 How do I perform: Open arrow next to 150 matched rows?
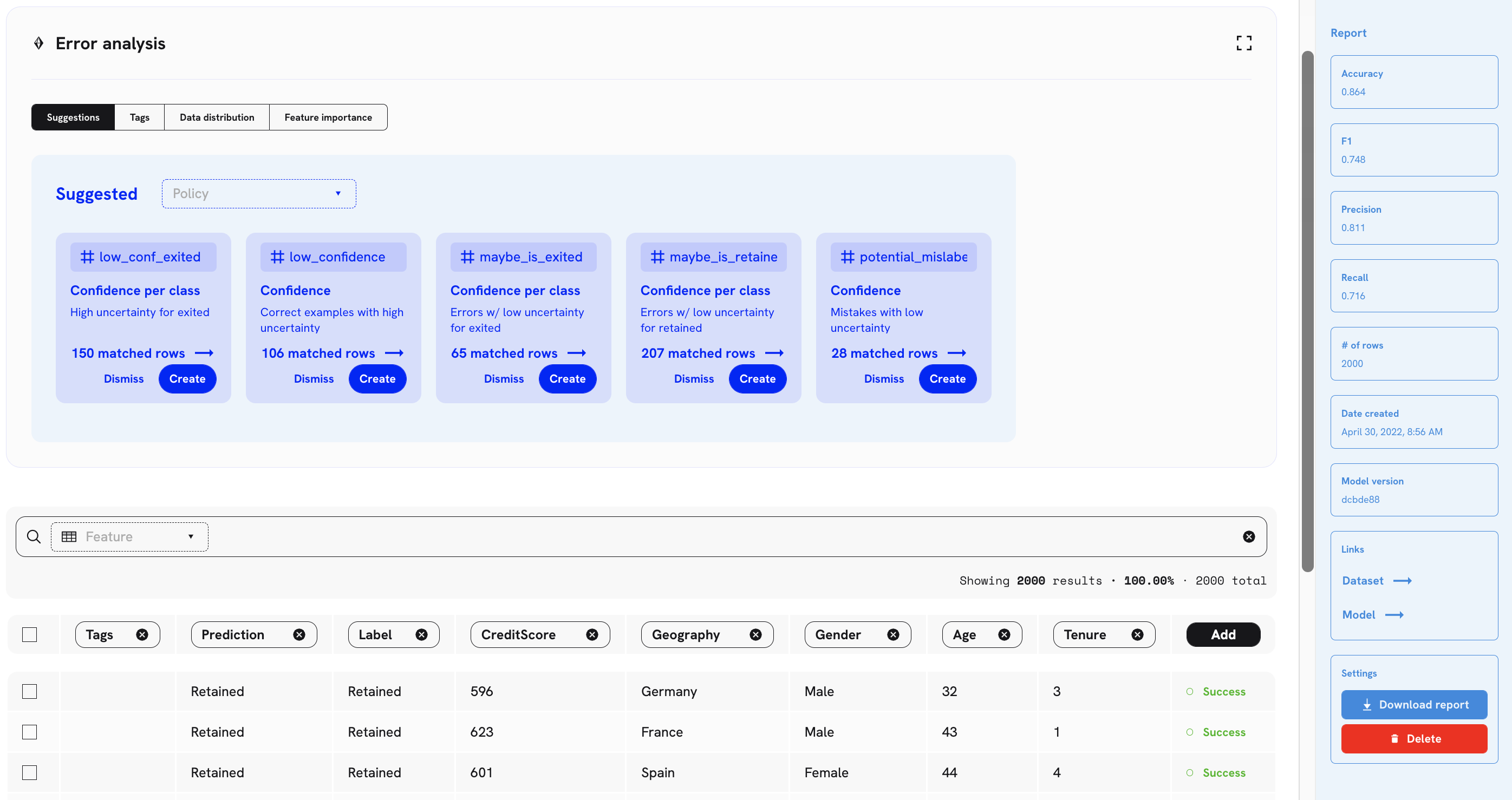click(x=204, y=353)
